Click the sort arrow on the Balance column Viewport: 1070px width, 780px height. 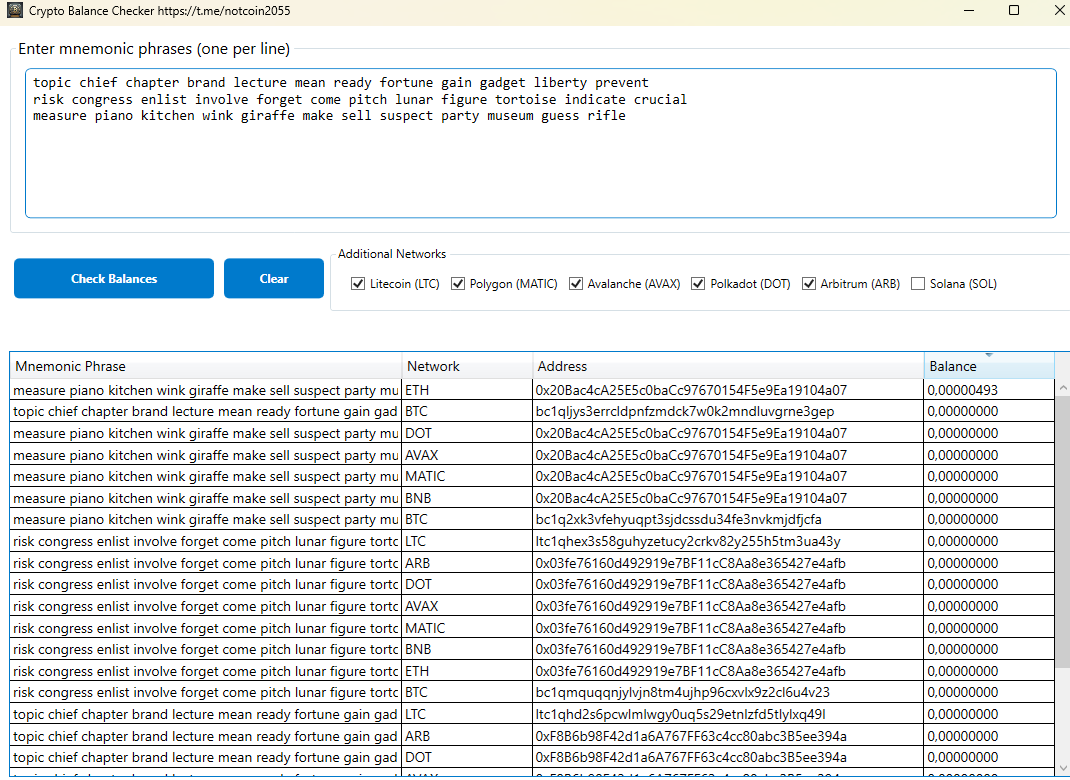tap(989, 355)
